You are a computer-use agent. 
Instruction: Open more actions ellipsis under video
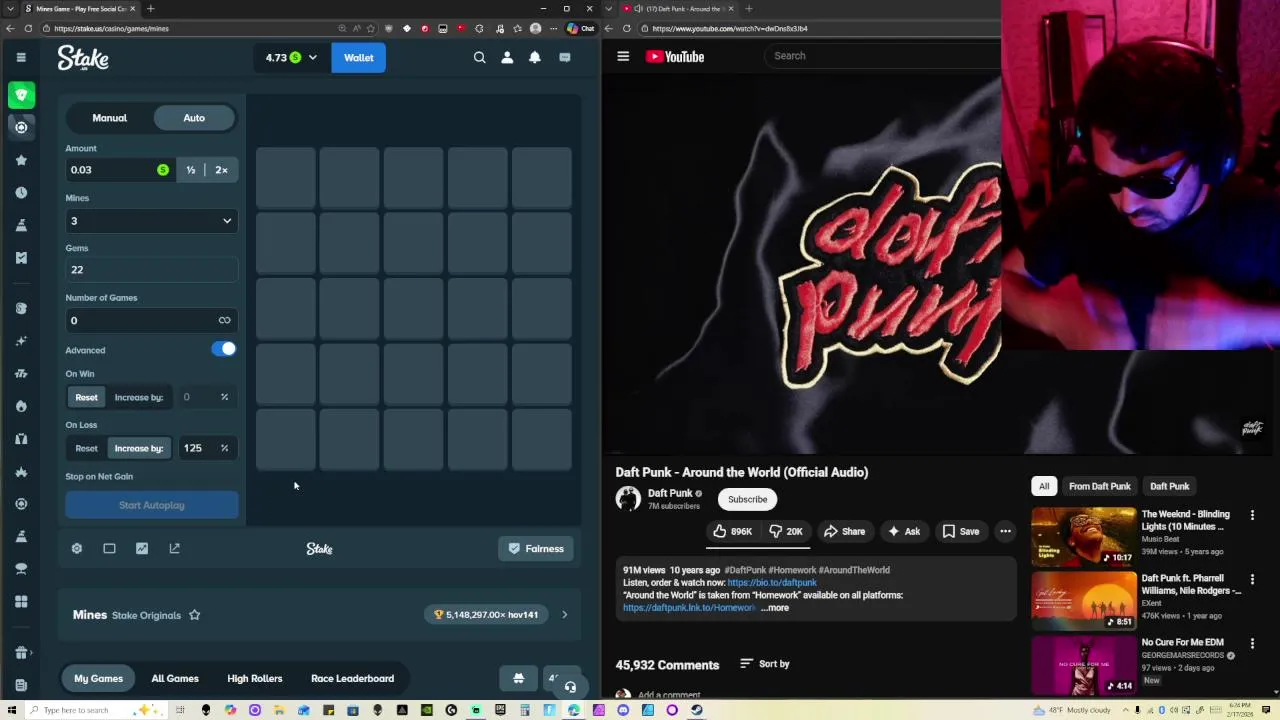1005,531
